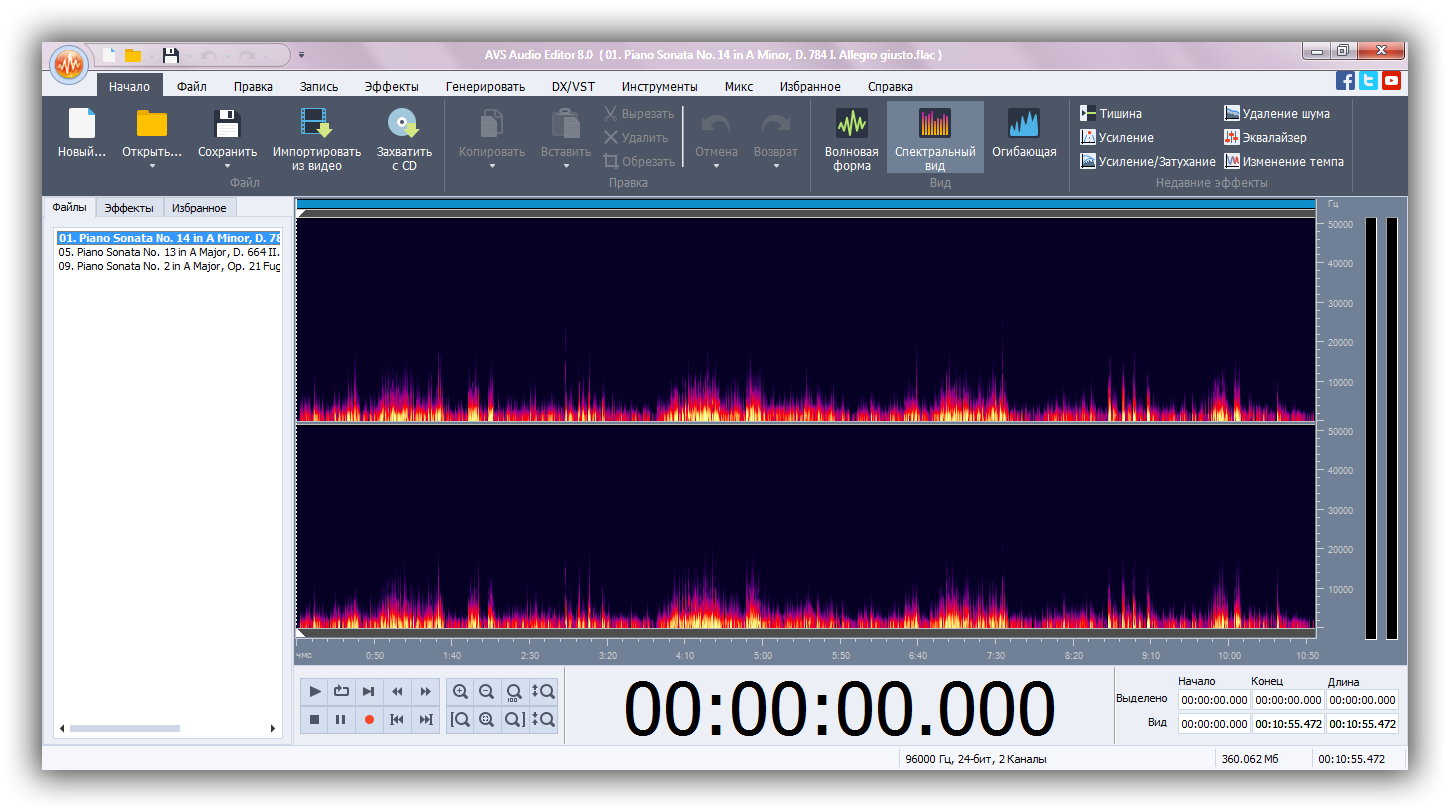Click the zoom out magnifier icon

(487, 691)
